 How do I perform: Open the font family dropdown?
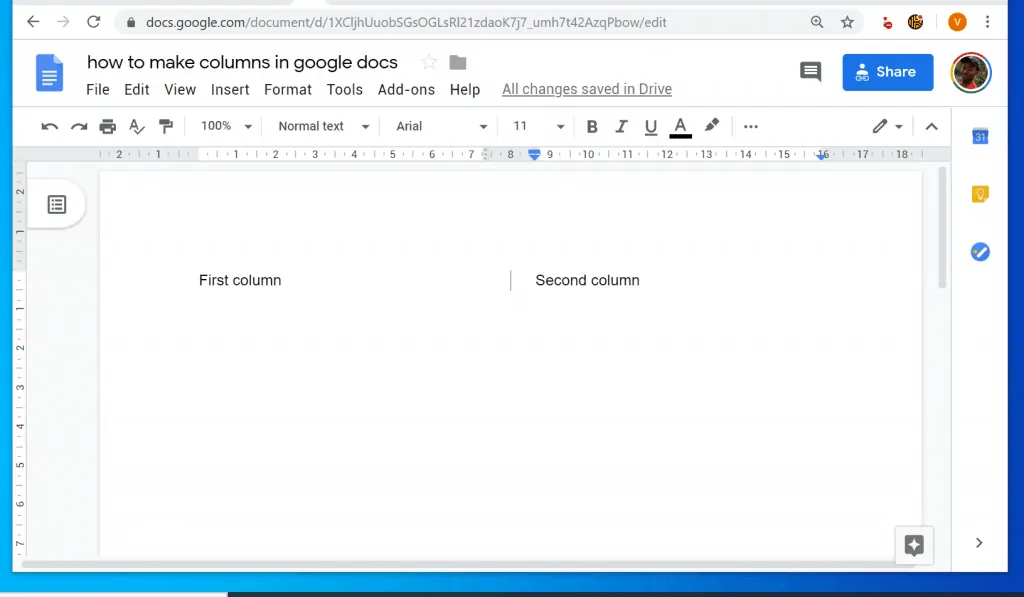tap(437, 126)
